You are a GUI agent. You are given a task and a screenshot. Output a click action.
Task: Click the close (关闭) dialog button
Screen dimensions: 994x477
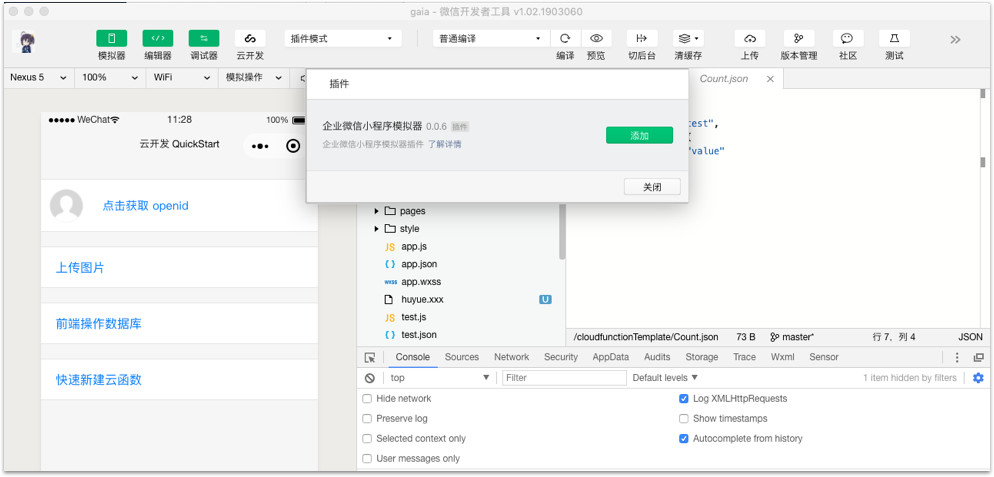pyautogui.click(x=652, y=187)
